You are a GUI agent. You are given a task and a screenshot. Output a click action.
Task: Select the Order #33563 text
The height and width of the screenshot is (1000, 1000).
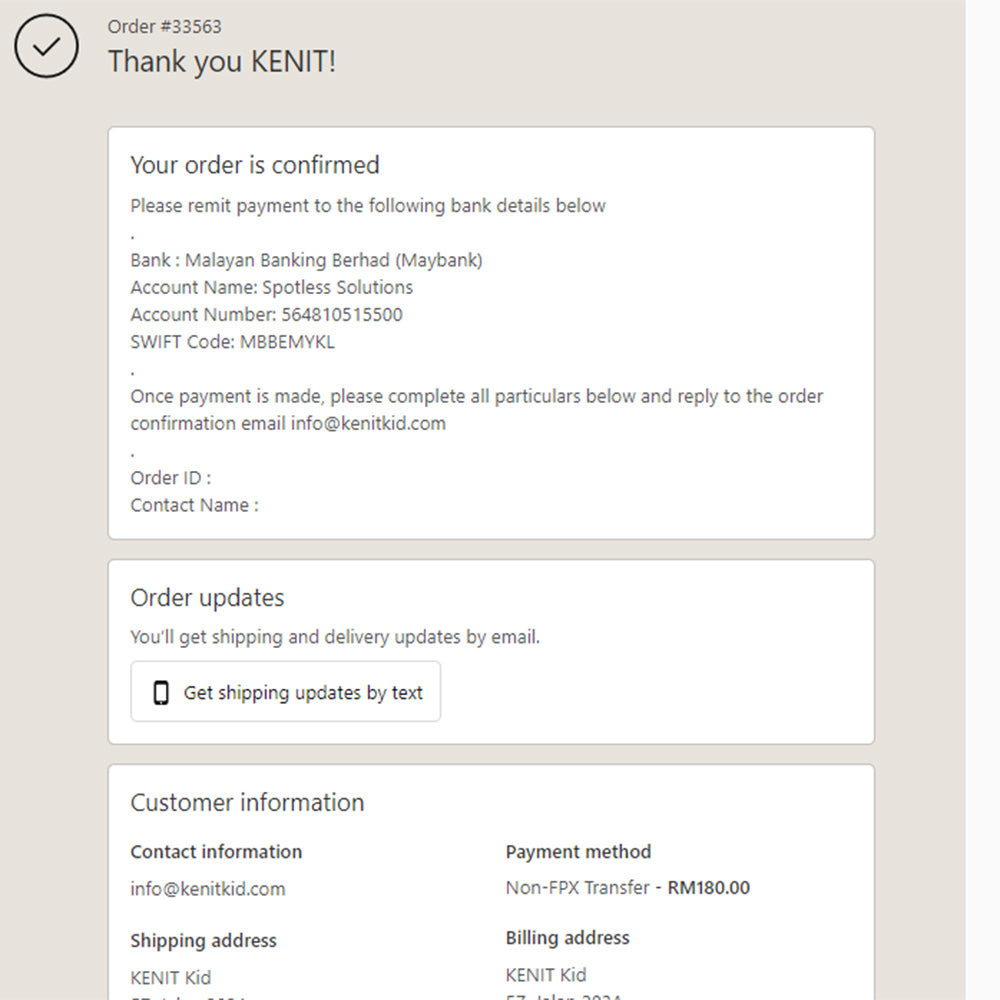(165, 27)
